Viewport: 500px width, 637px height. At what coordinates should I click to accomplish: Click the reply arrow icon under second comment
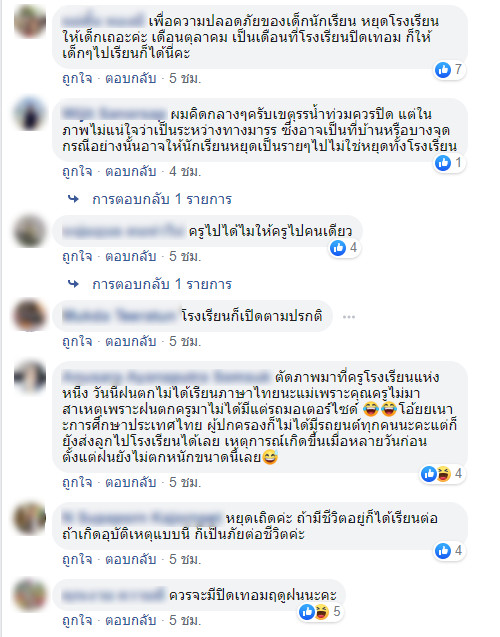[73, 199]
